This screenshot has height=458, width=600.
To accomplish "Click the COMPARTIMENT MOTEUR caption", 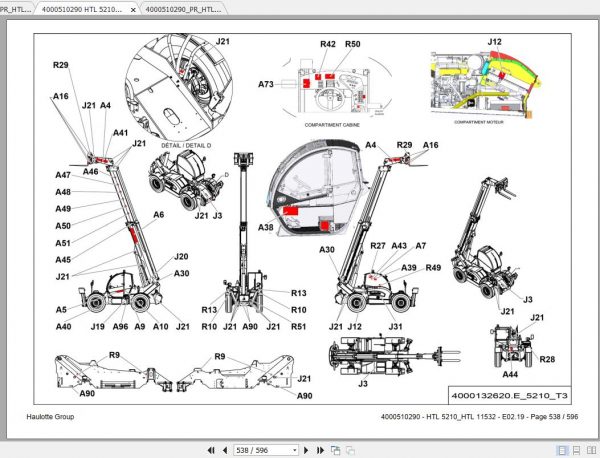I will (x=479, y=122).
